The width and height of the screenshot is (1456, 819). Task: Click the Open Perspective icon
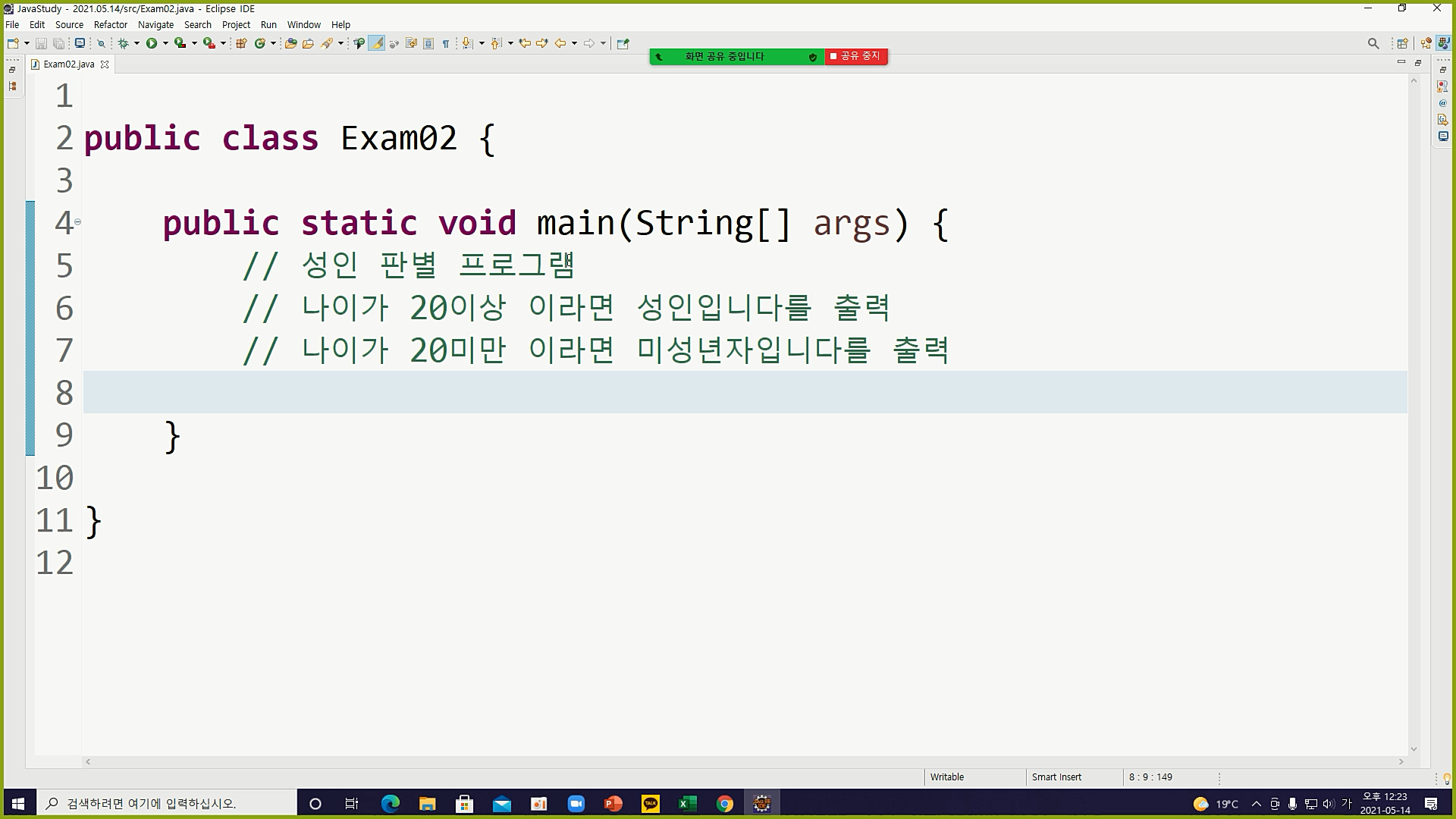pos(1402,43)
